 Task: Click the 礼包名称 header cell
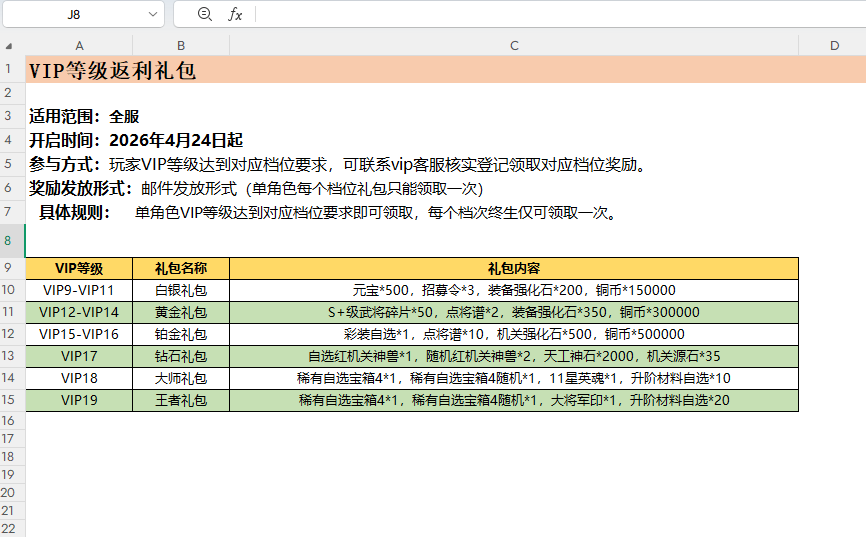[181, 268]
